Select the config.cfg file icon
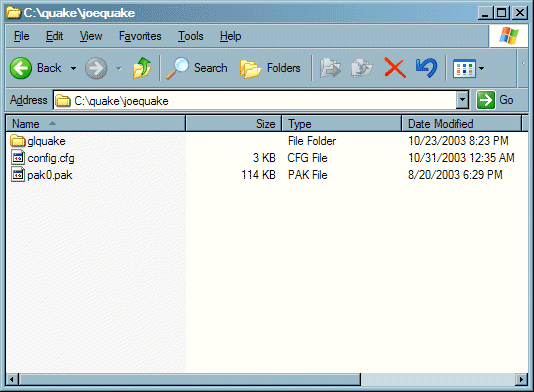534x392 pixels. tap(18, 157)
